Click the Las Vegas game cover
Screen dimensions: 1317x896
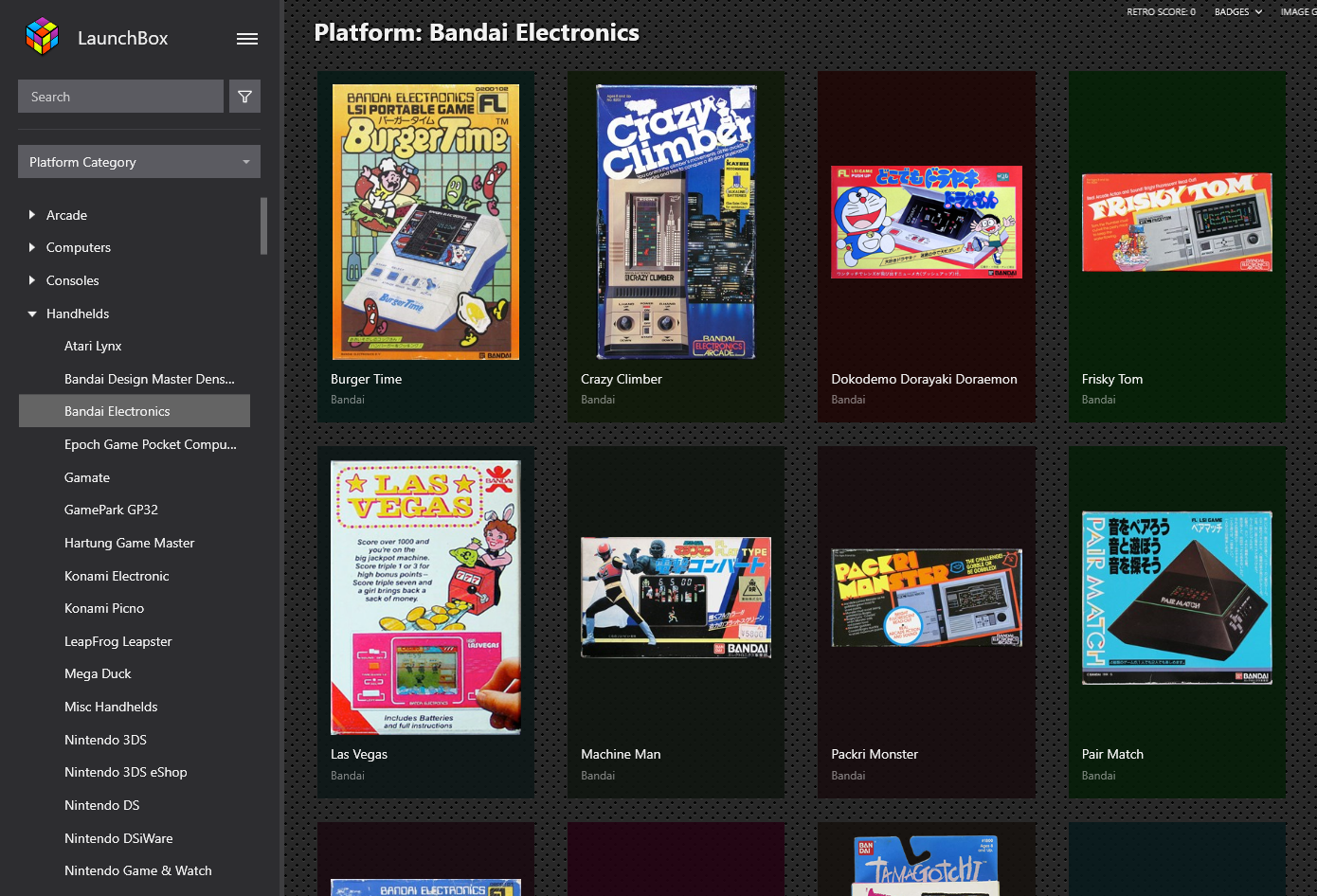(425, 598)
